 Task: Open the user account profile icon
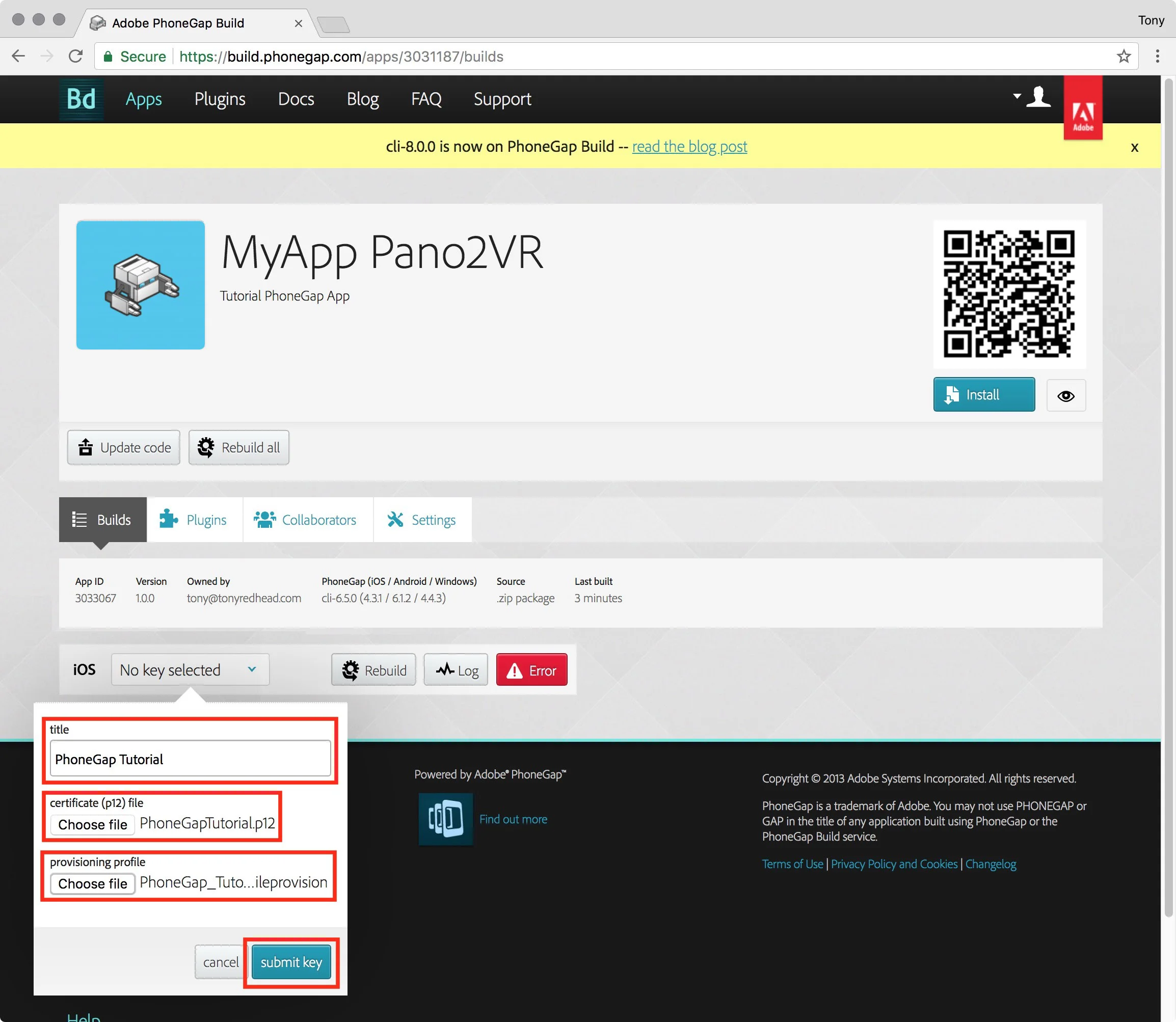tap(1038, 97)
